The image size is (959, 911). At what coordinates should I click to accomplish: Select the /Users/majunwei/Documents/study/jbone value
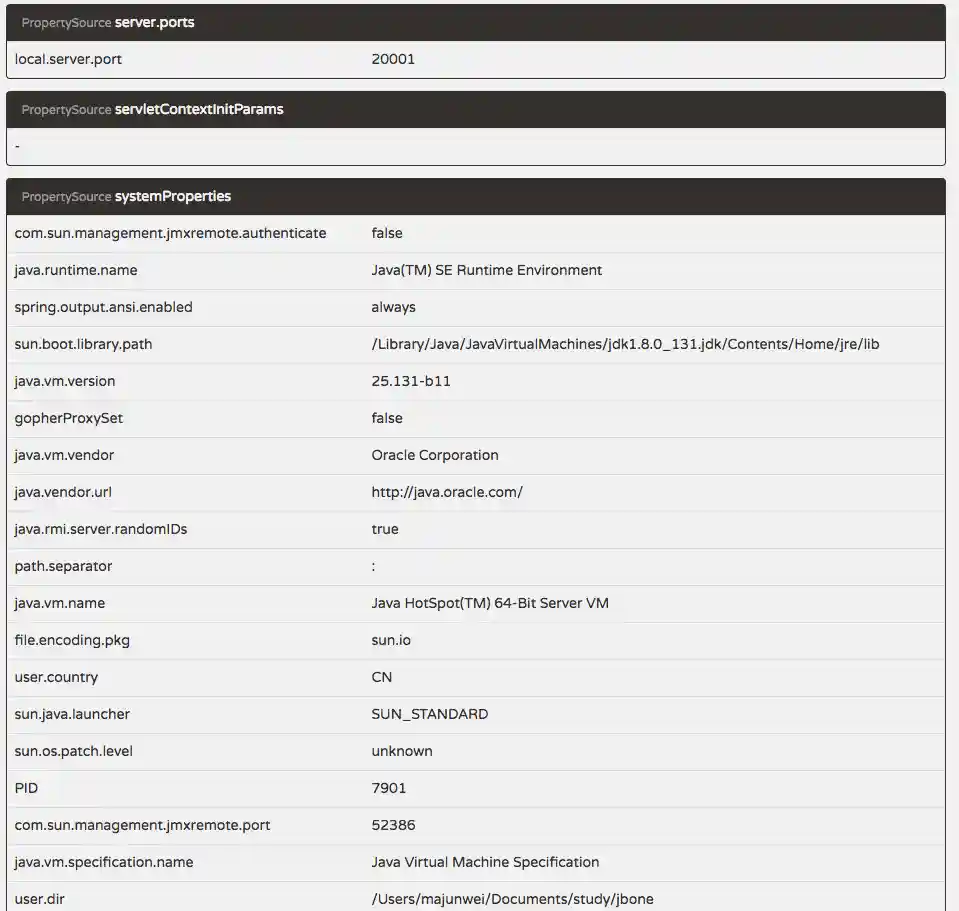pos(513,899)
